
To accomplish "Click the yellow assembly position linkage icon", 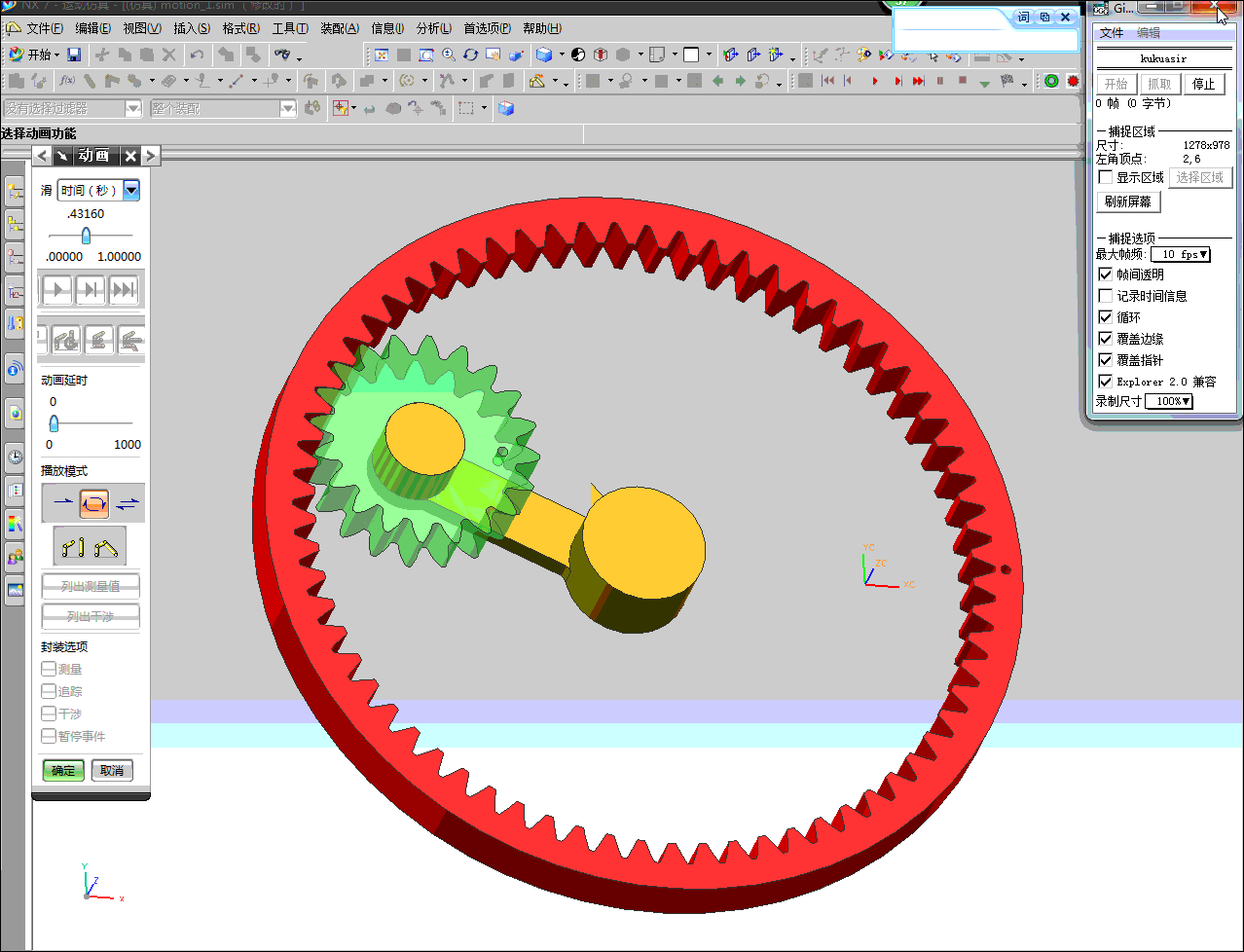I will 106,547.
